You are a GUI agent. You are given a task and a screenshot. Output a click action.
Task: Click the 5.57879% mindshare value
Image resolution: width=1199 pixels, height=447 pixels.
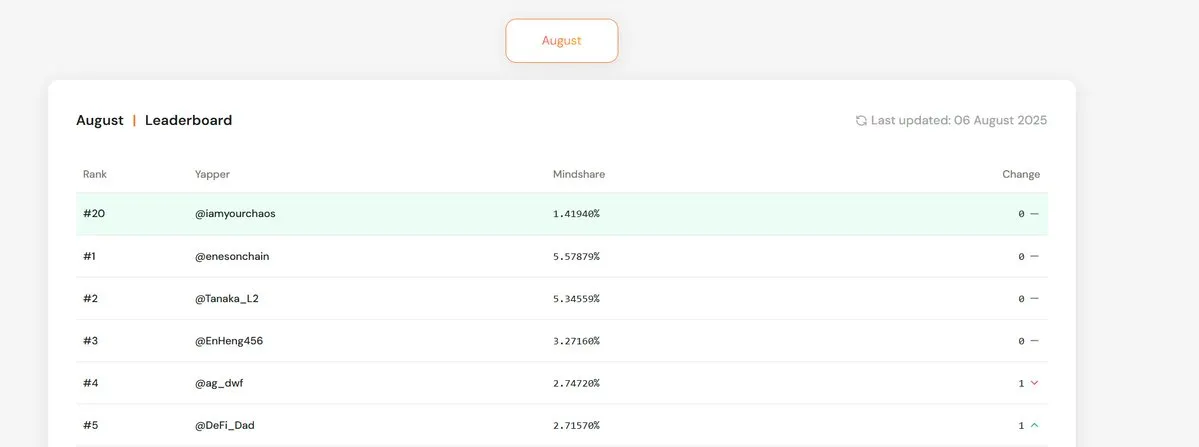pos(577,257)
